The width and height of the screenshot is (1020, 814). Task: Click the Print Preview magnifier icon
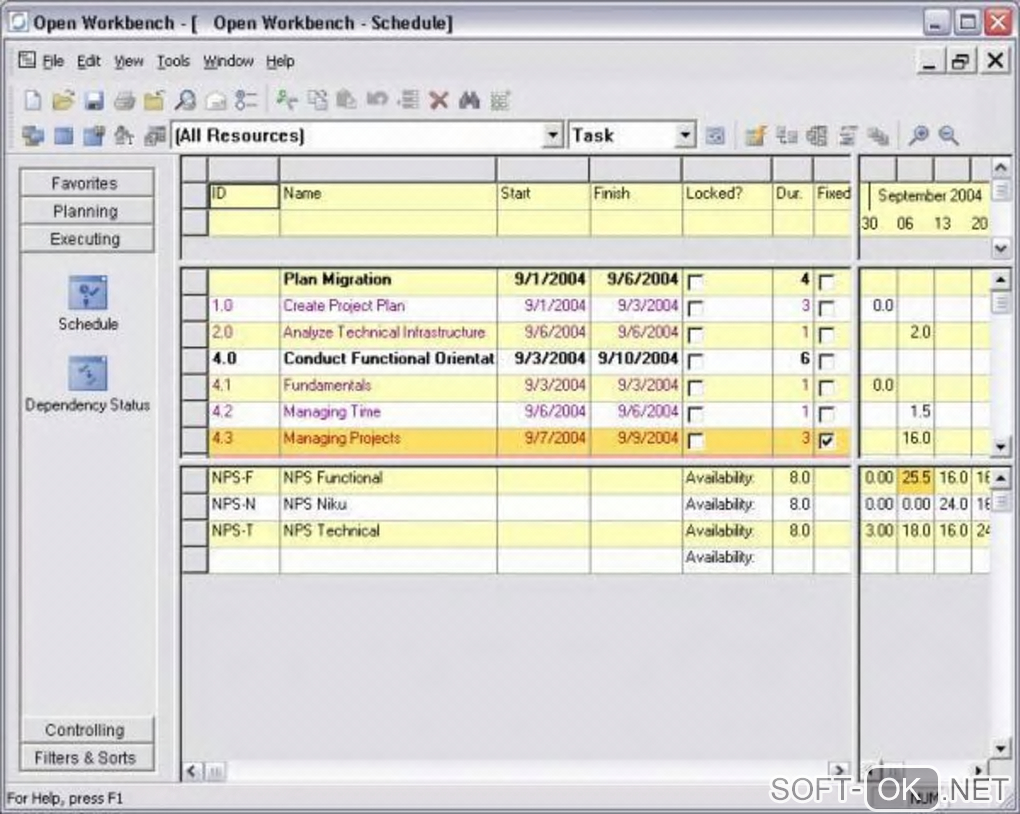pos(185,100)
